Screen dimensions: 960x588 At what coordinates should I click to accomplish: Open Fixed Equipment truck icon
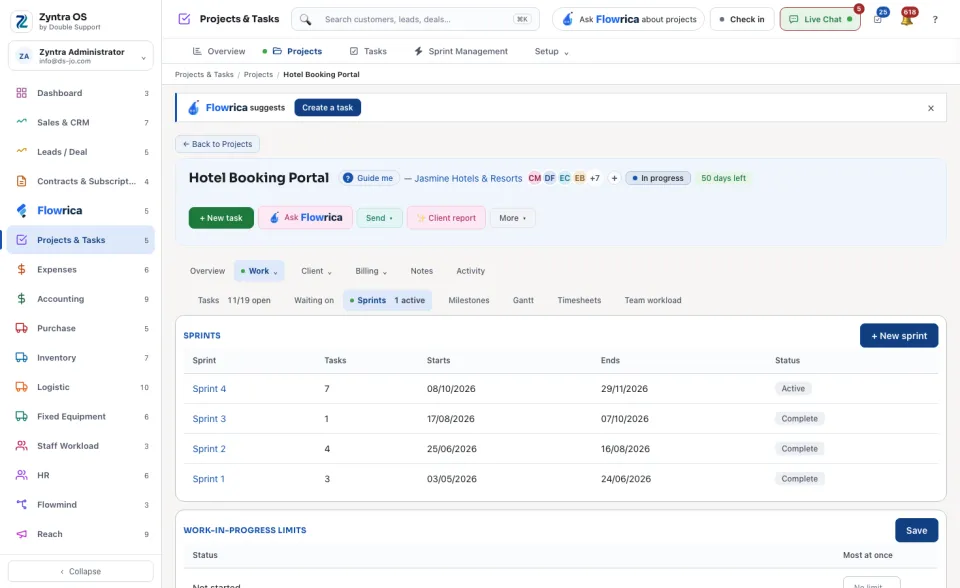point(21,416)
